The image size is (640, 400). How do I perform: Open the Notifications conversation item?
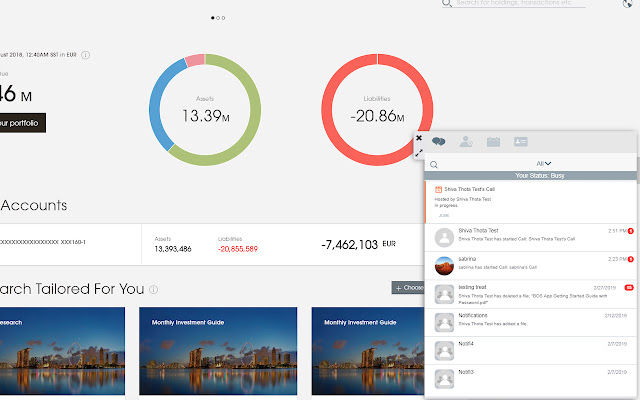coord(531,322)
